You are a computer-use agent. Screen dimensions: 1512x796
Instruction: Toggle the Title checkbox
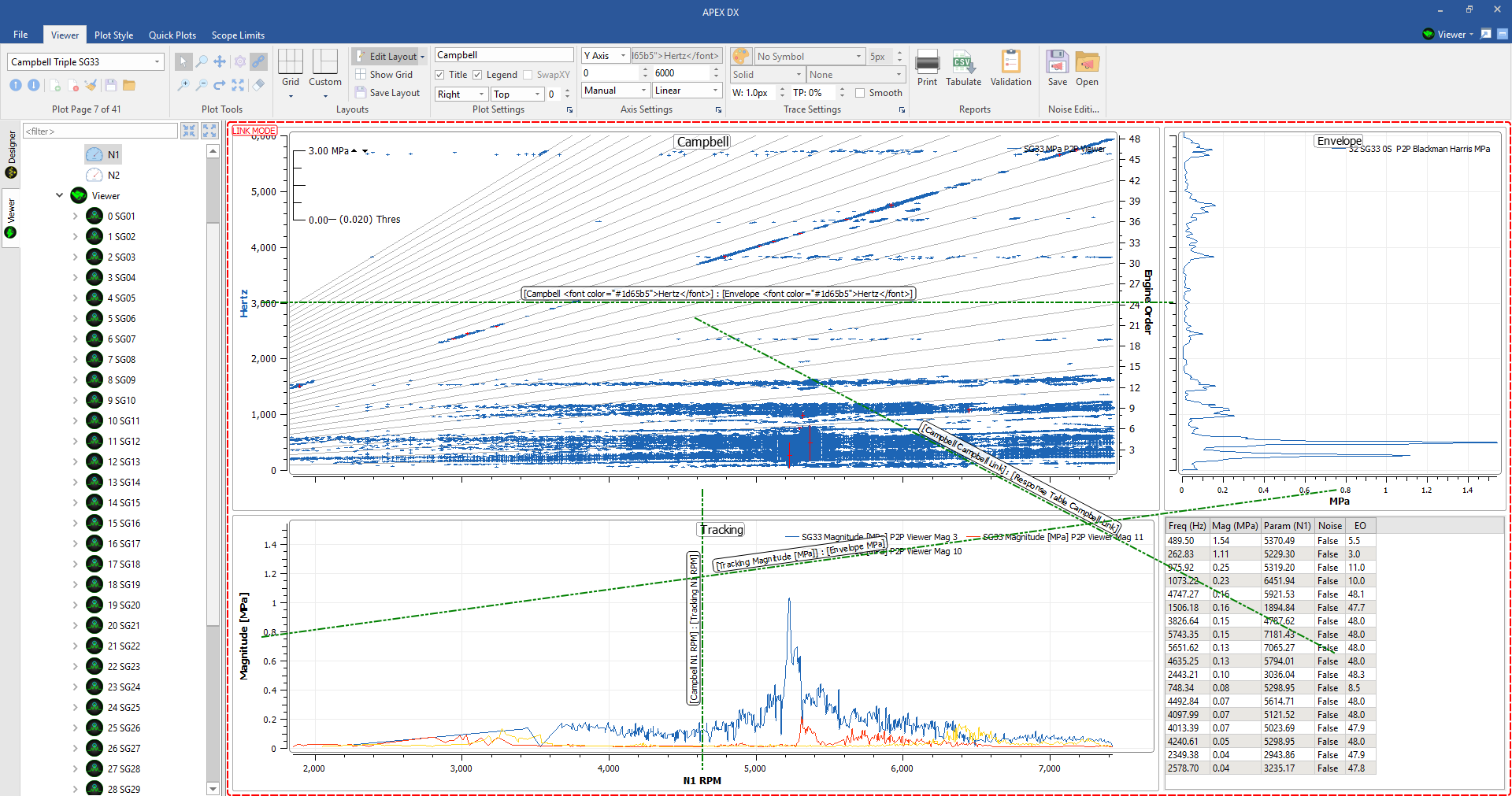point(440,75)
